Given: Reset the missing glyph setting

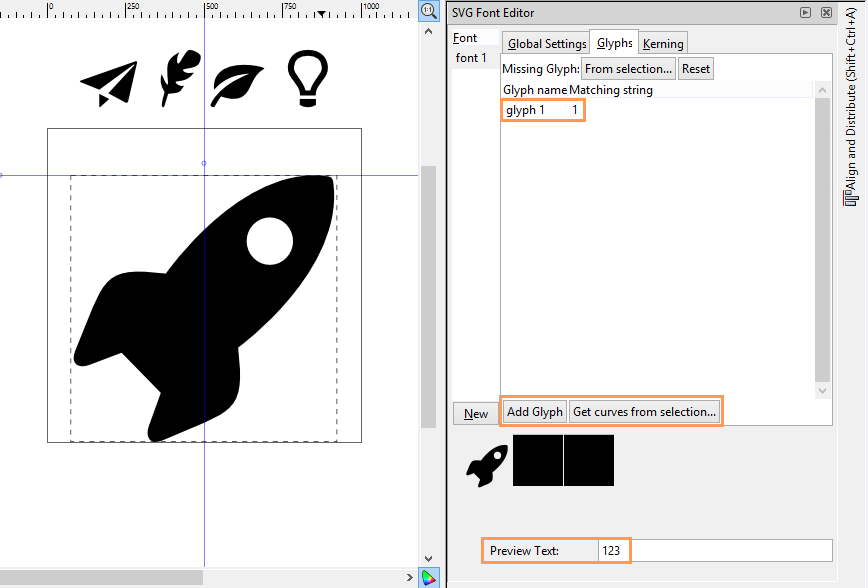Looking at the screenshot, I should [695, 68].
